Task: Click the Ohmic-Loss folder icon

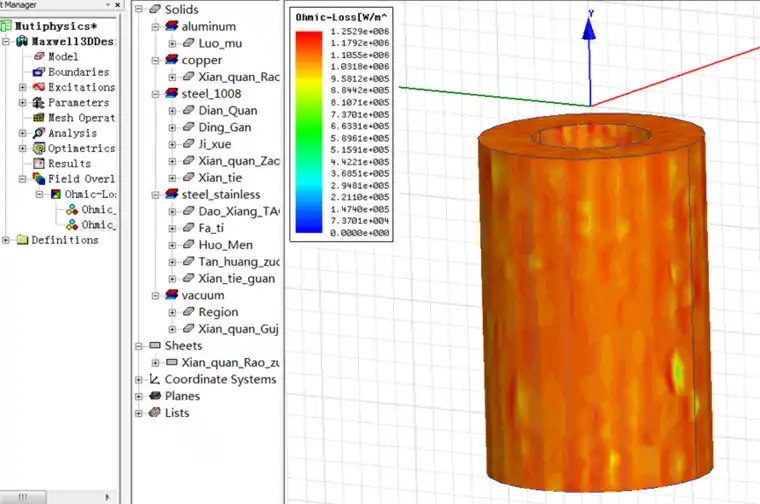Action: tap(56, 194)
